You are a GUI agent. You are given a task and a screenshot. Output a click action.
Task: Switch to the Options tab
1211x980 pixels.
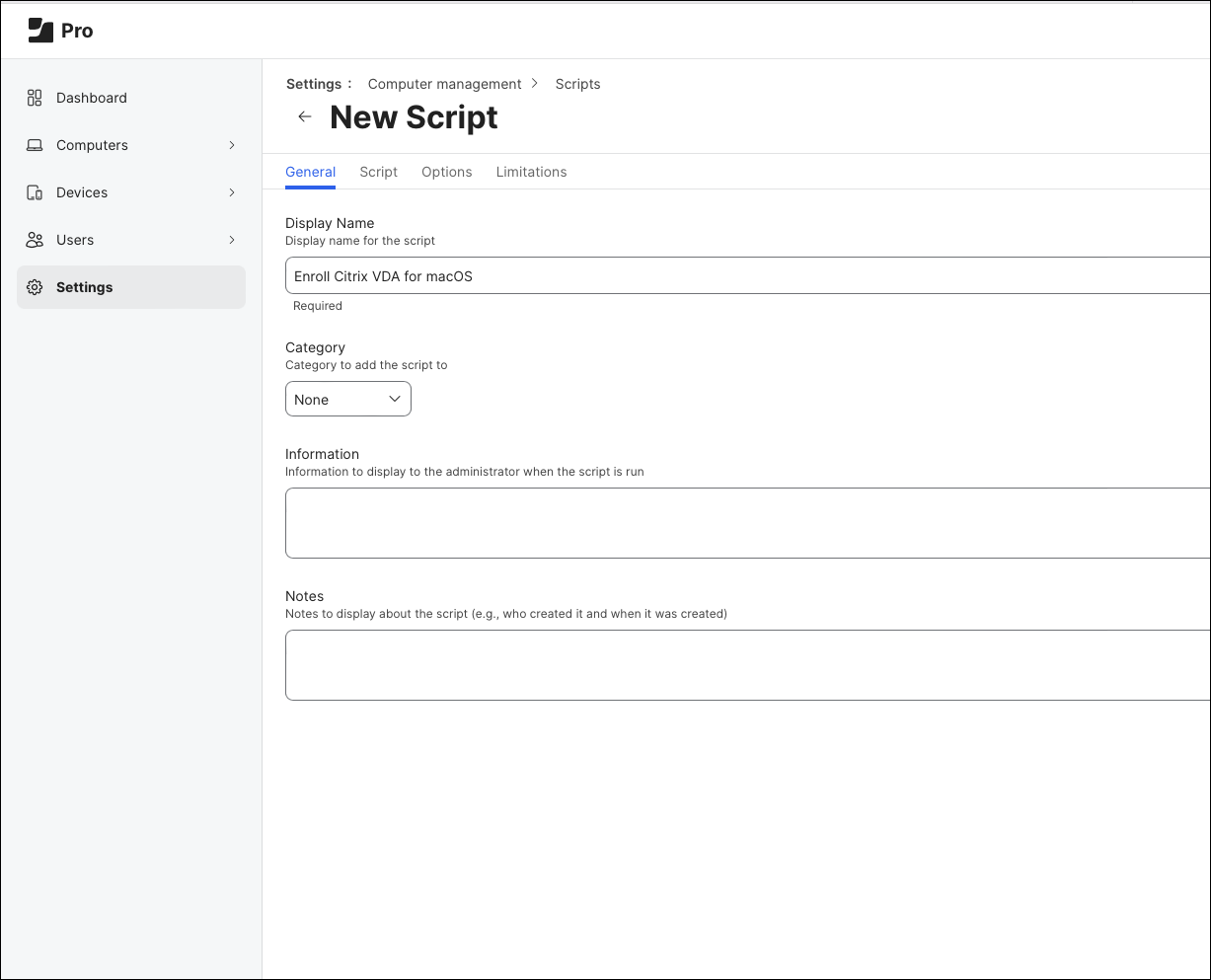446,172
